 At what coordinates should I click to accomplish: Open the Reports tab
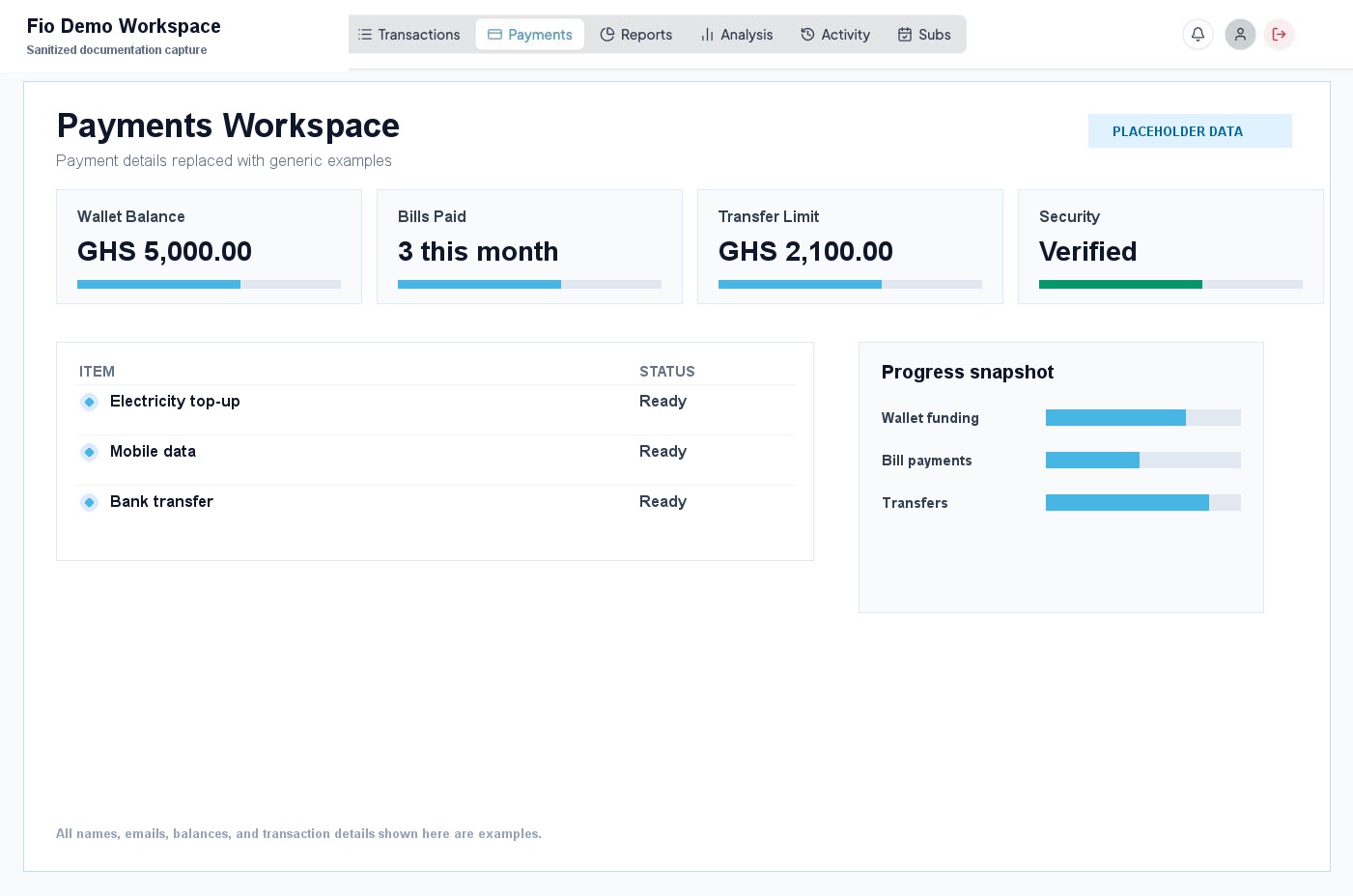[x=635, y=35]
